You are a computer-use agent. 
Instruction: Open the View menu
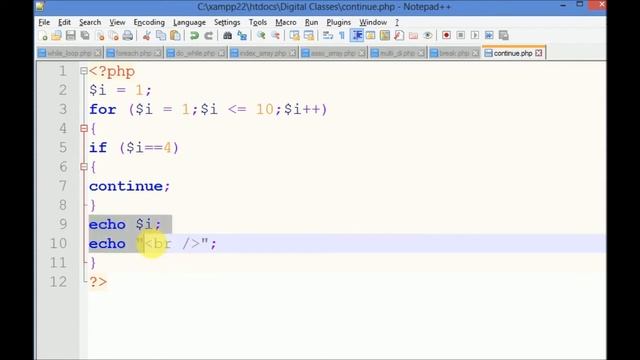pos(117,22)
